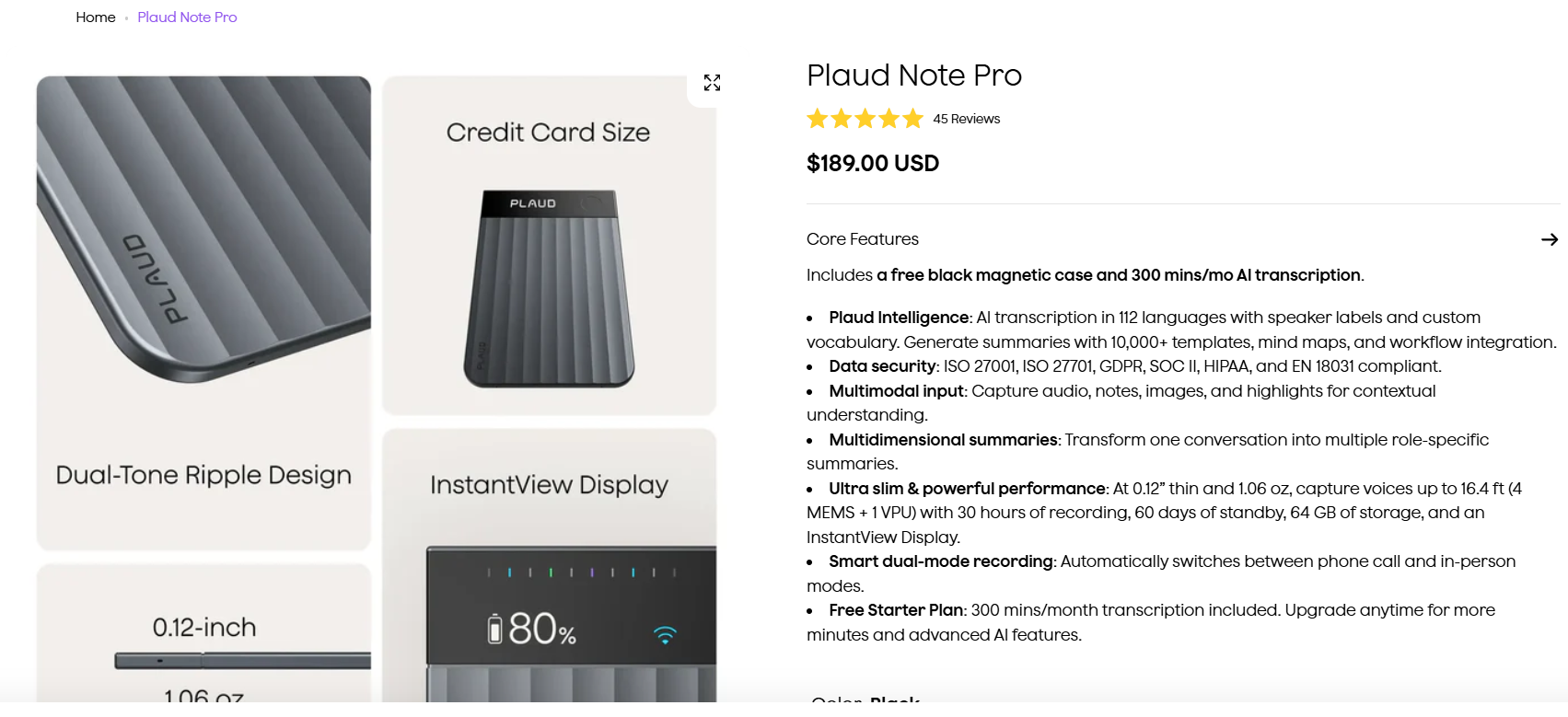The height and width of the screenshot is (717, 1568).
Task: Click the $189.00 USD price text
Action: [x=872, y=163]
